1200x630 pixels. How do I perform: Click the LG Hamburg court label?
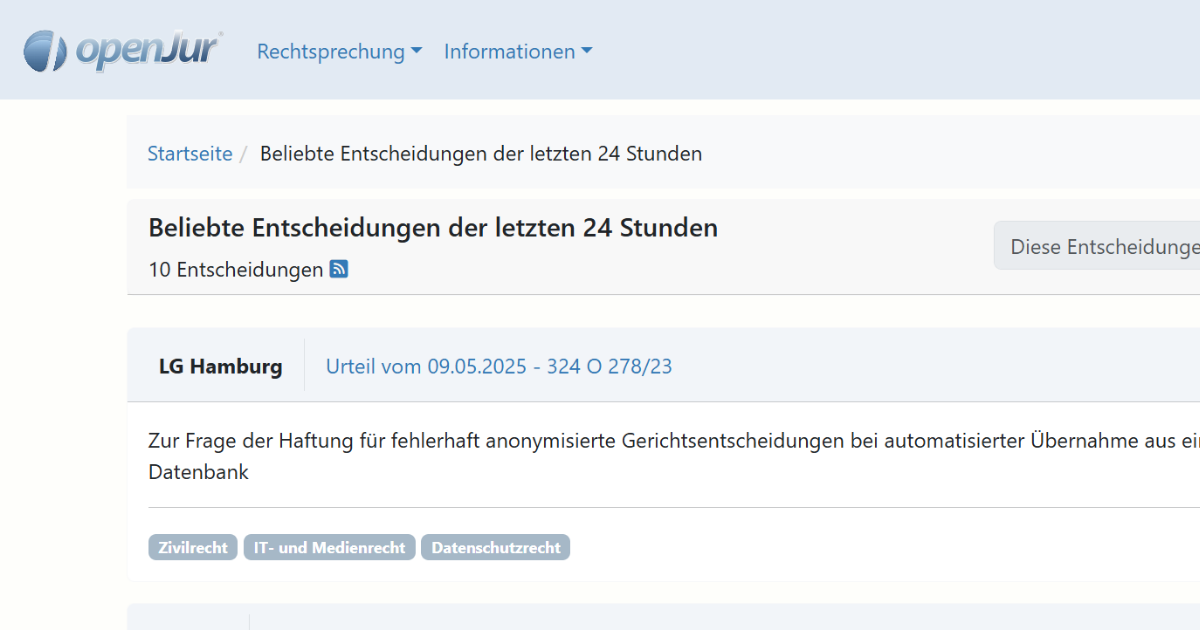click(x=220, y=366)
